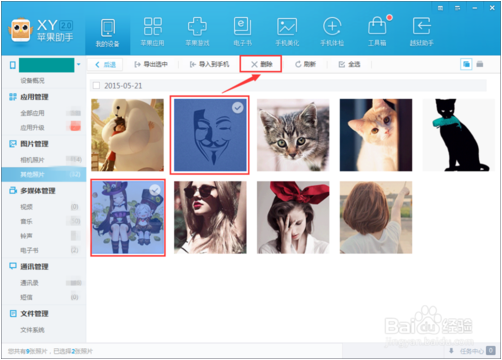The height and width of the screenshot is (360, 502).
Task: Open the window menu dropdown in title bar
Action: [457, 8]
